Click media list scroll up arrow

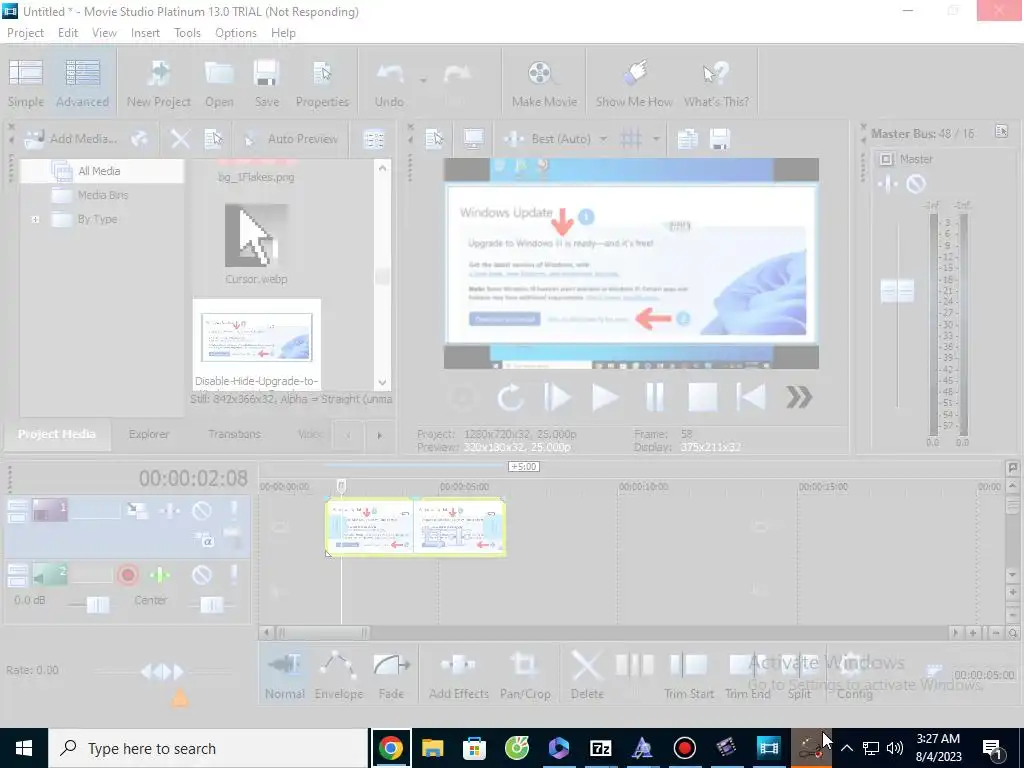pyautogui.click(x=383, y=168)
